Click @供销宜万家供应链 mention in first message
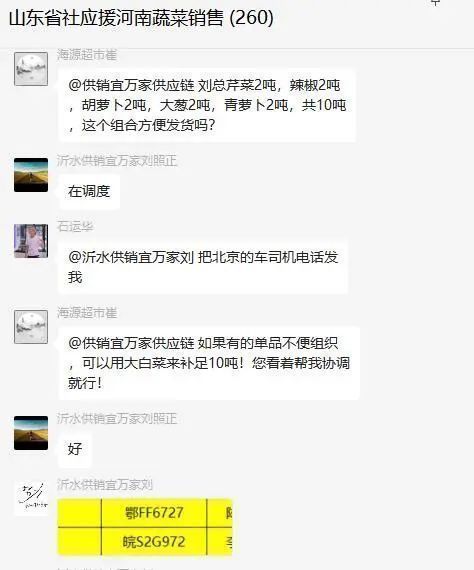The height and width of the screenshot is (570, 474). pyautogui.click(x=131, y=85)
